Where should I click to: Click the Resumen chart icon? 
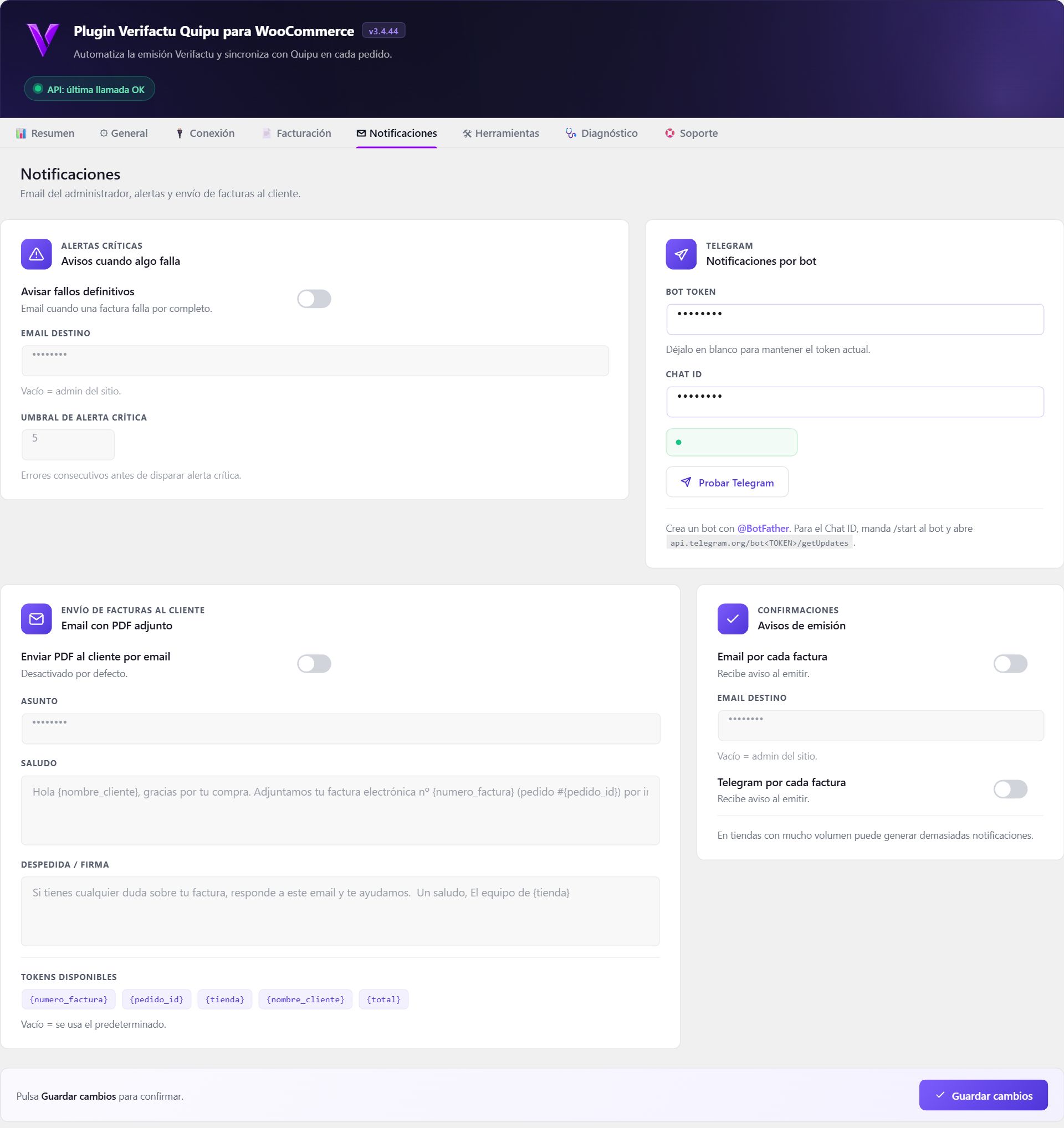point(21,134)
